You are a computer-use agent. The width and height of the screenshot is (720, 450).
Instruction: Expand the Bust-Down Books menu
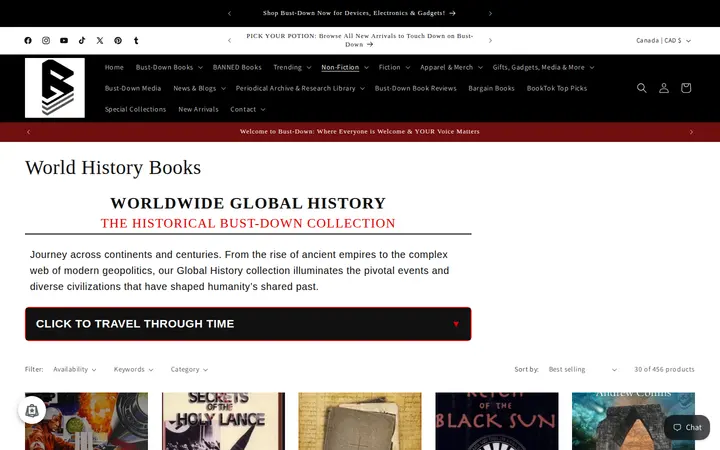click(169, 67)
